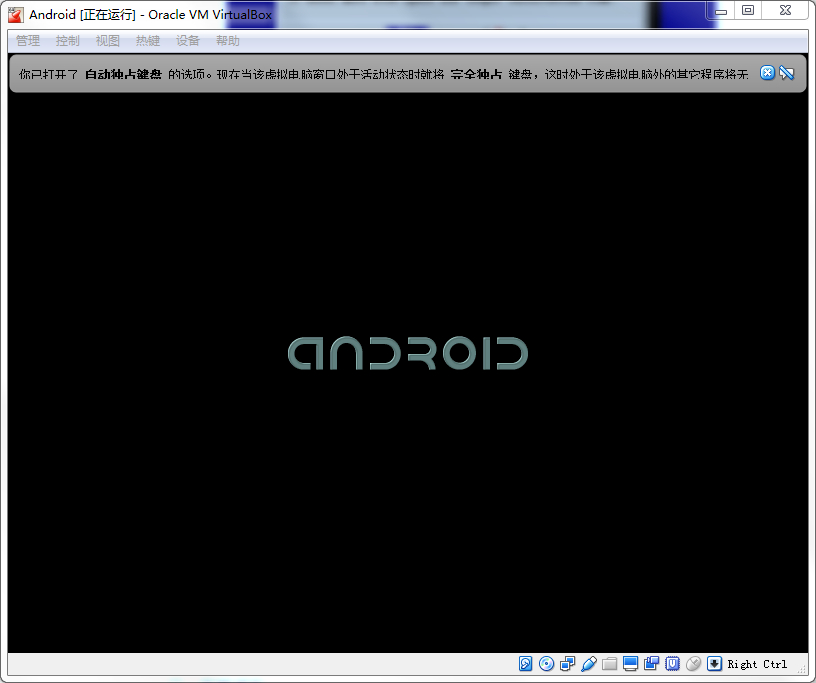
Task: Click the shared folders icon
Action: point(609,664)
